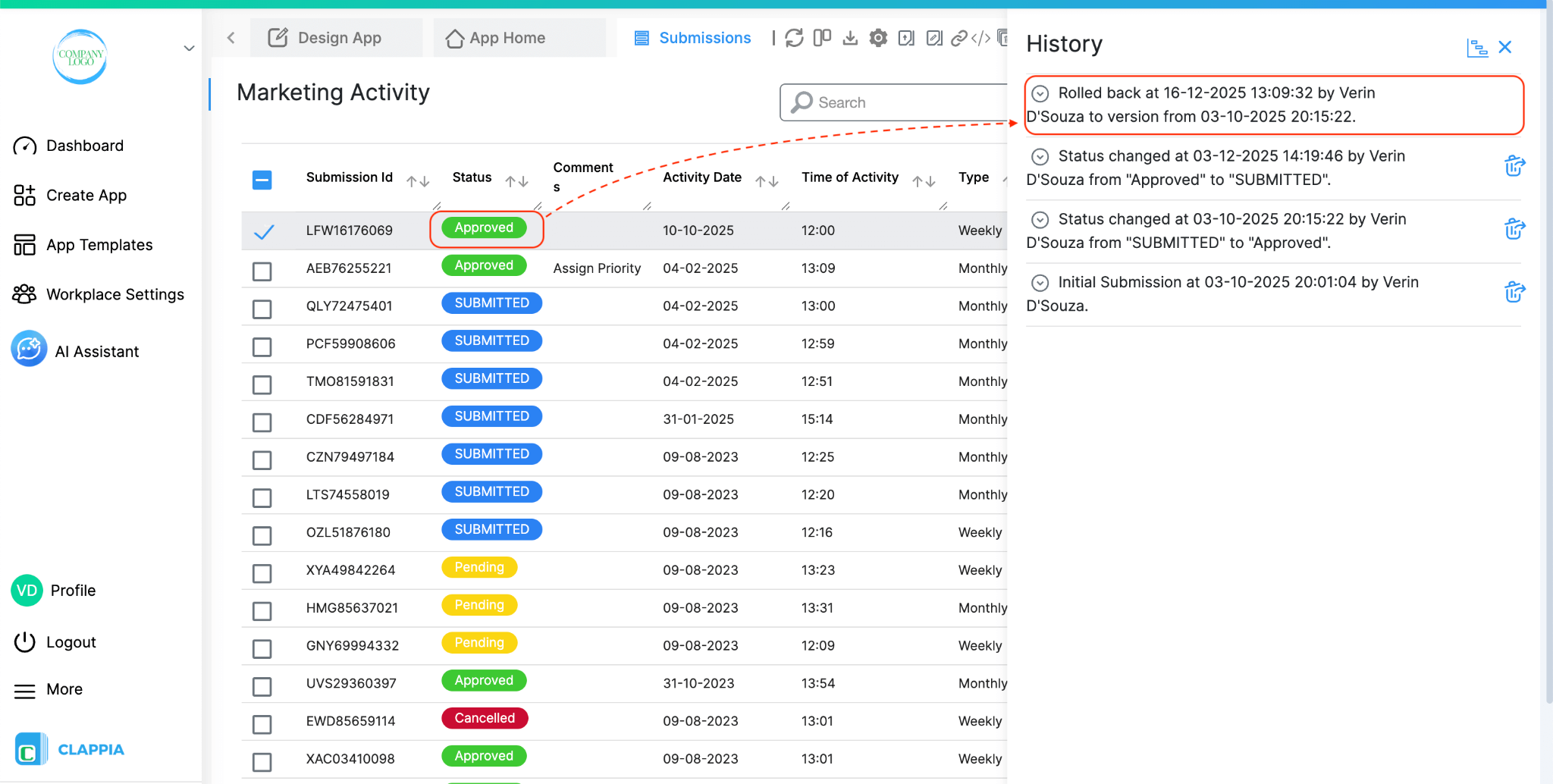Click the Dashboard gauge icon

point(25,146)
